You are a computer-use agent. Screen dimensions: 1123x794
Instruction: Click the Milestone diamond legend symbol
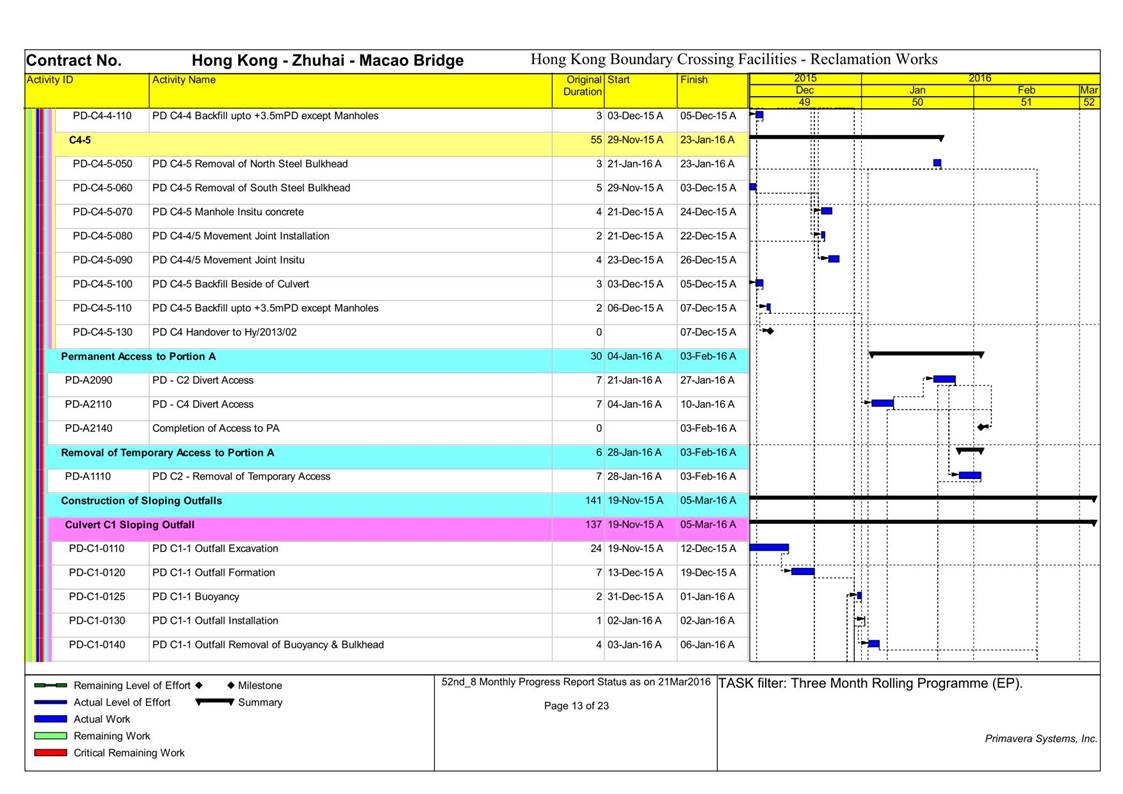coord(231,685)
